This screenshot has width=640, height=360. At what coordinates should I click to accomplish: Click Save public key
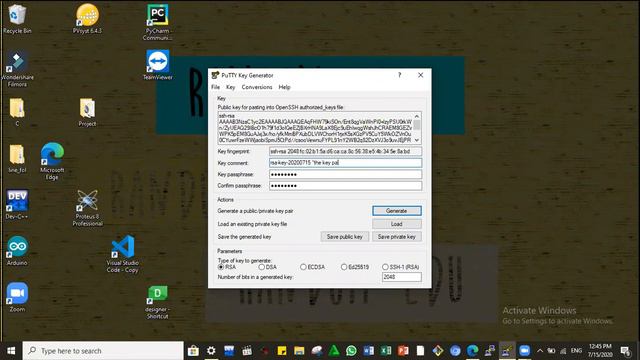(345, 237)
